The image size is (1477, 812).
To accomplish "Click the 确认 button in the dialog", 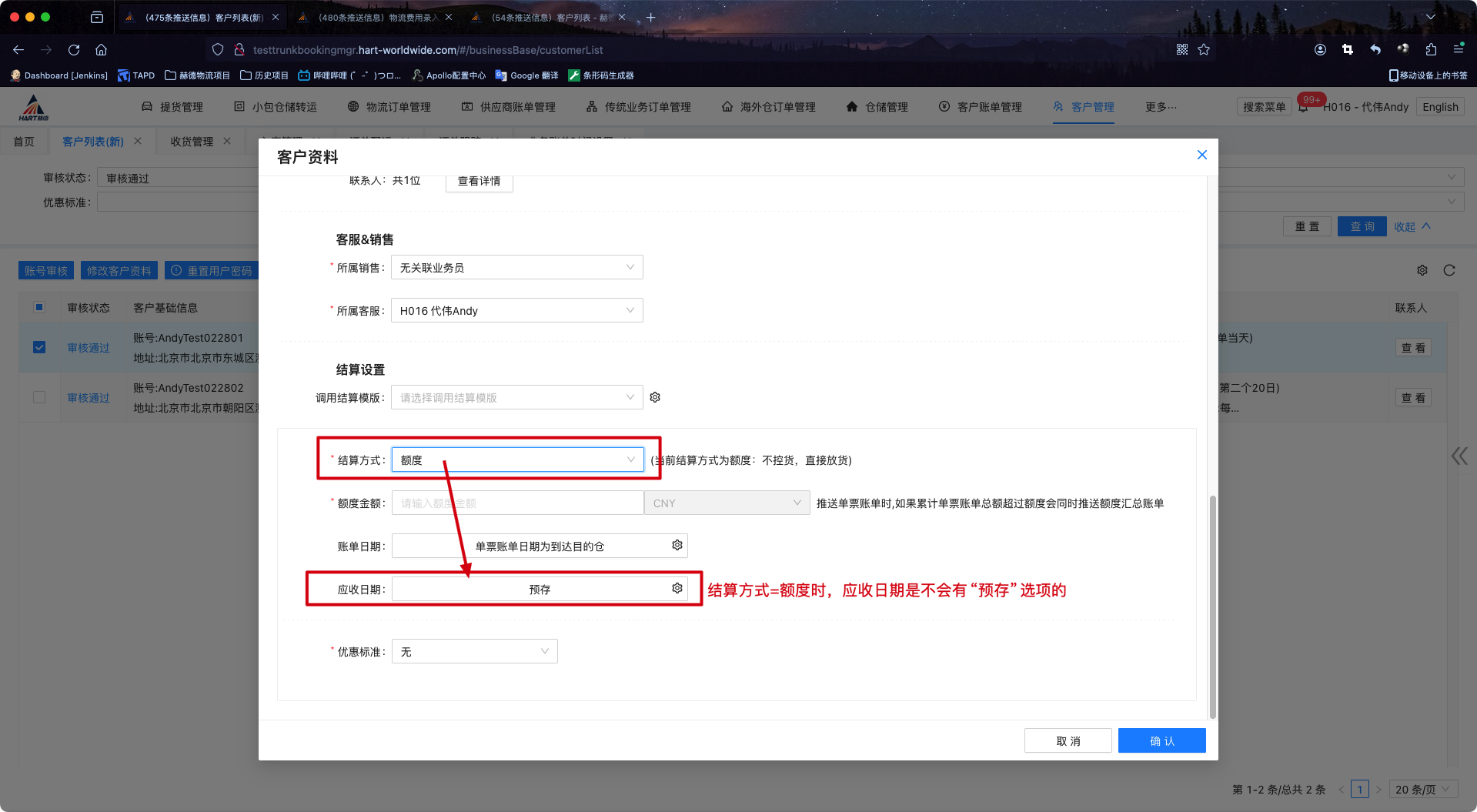I will tap(1161, 740).
